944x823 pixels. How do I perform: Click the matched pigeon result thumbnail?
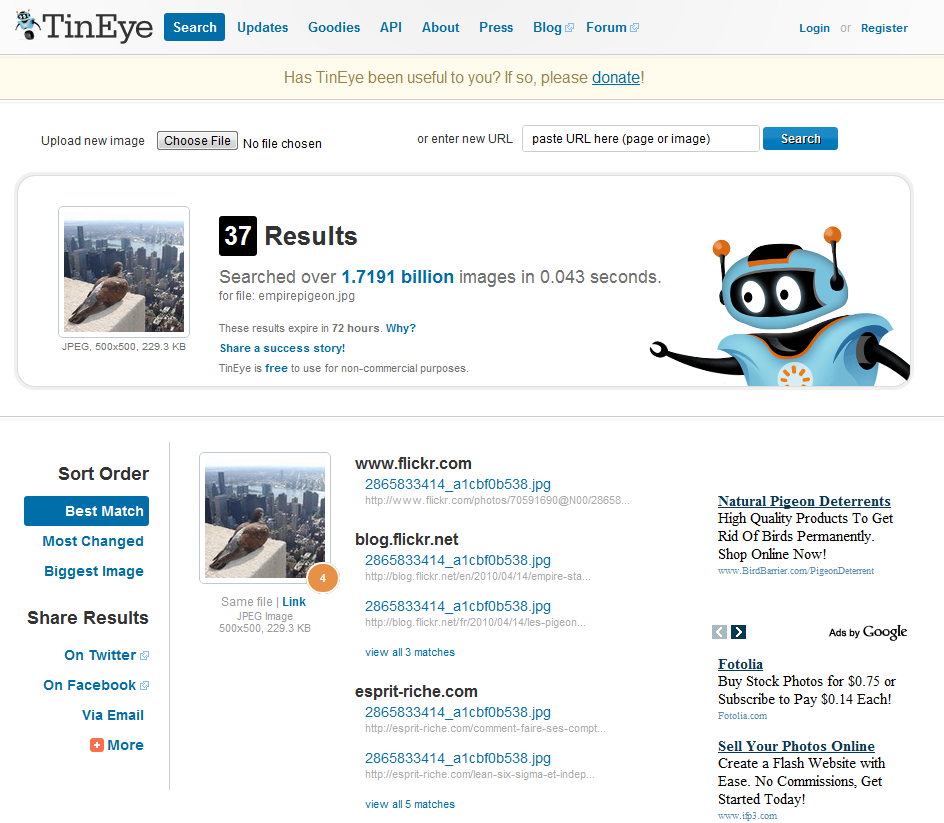tap(265, 518)
